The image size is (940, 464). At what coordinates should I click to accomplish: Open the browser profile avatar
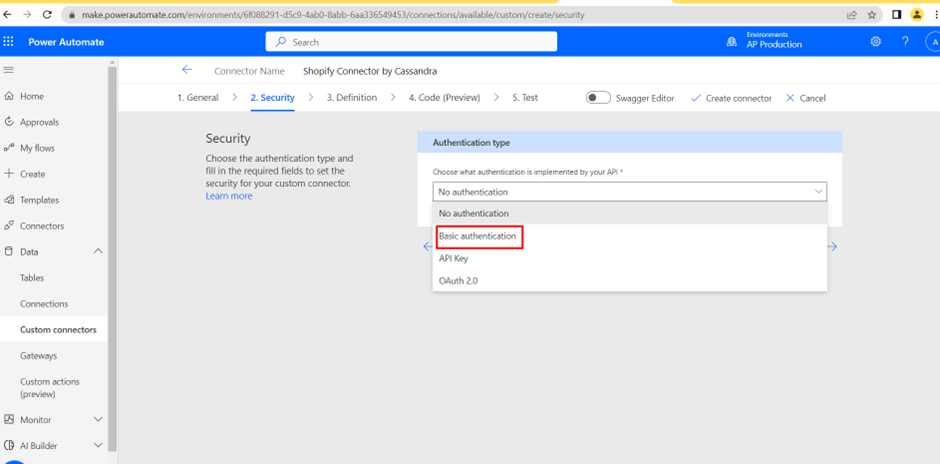[917, 15]
